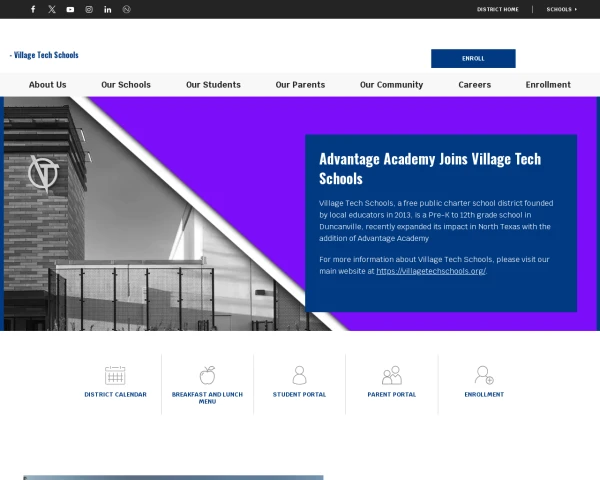Click the District Calendar icon

tap(115, 375)
